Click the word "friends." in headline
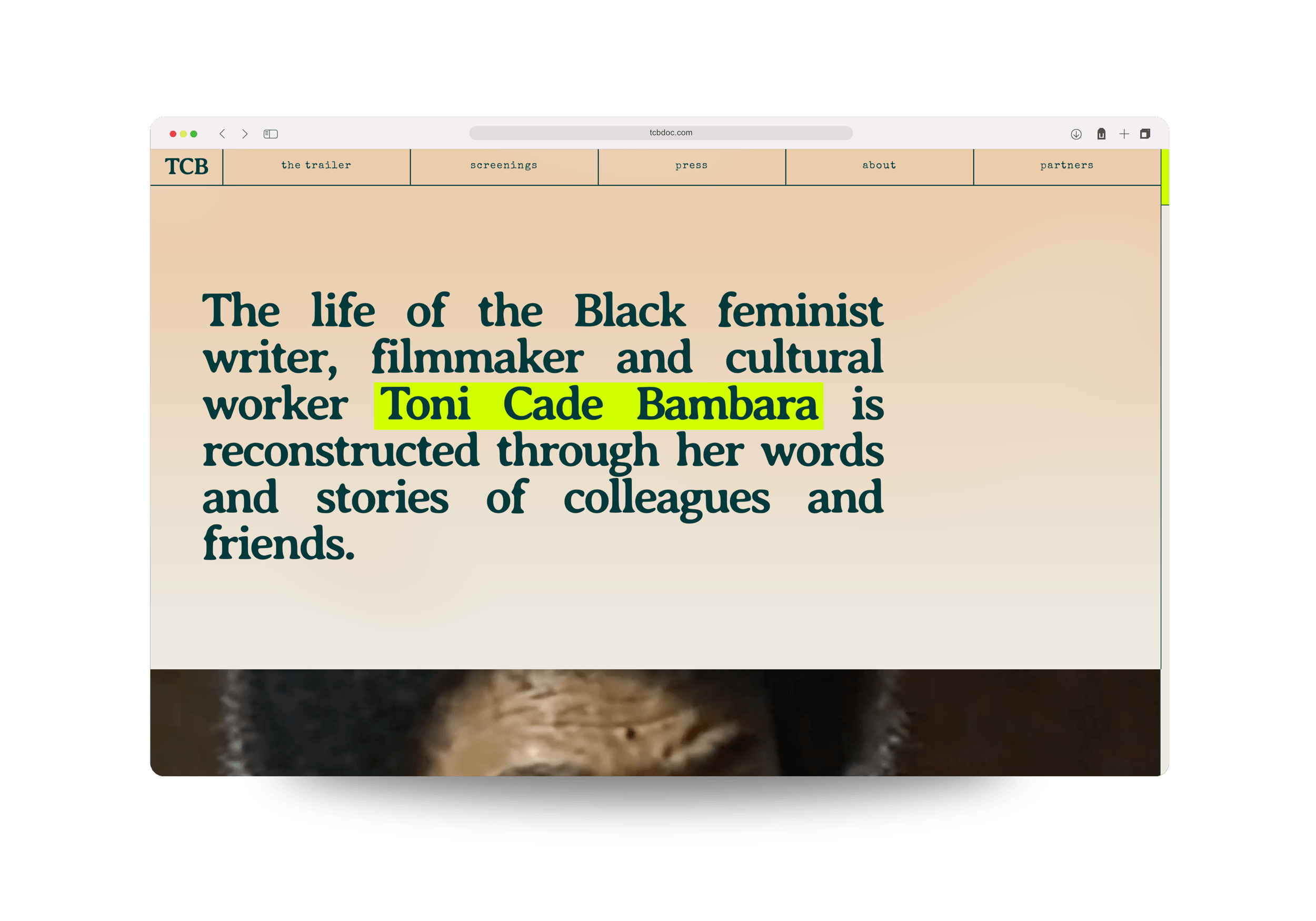This screenshot has width=1316, height=921. click(279, 543)
